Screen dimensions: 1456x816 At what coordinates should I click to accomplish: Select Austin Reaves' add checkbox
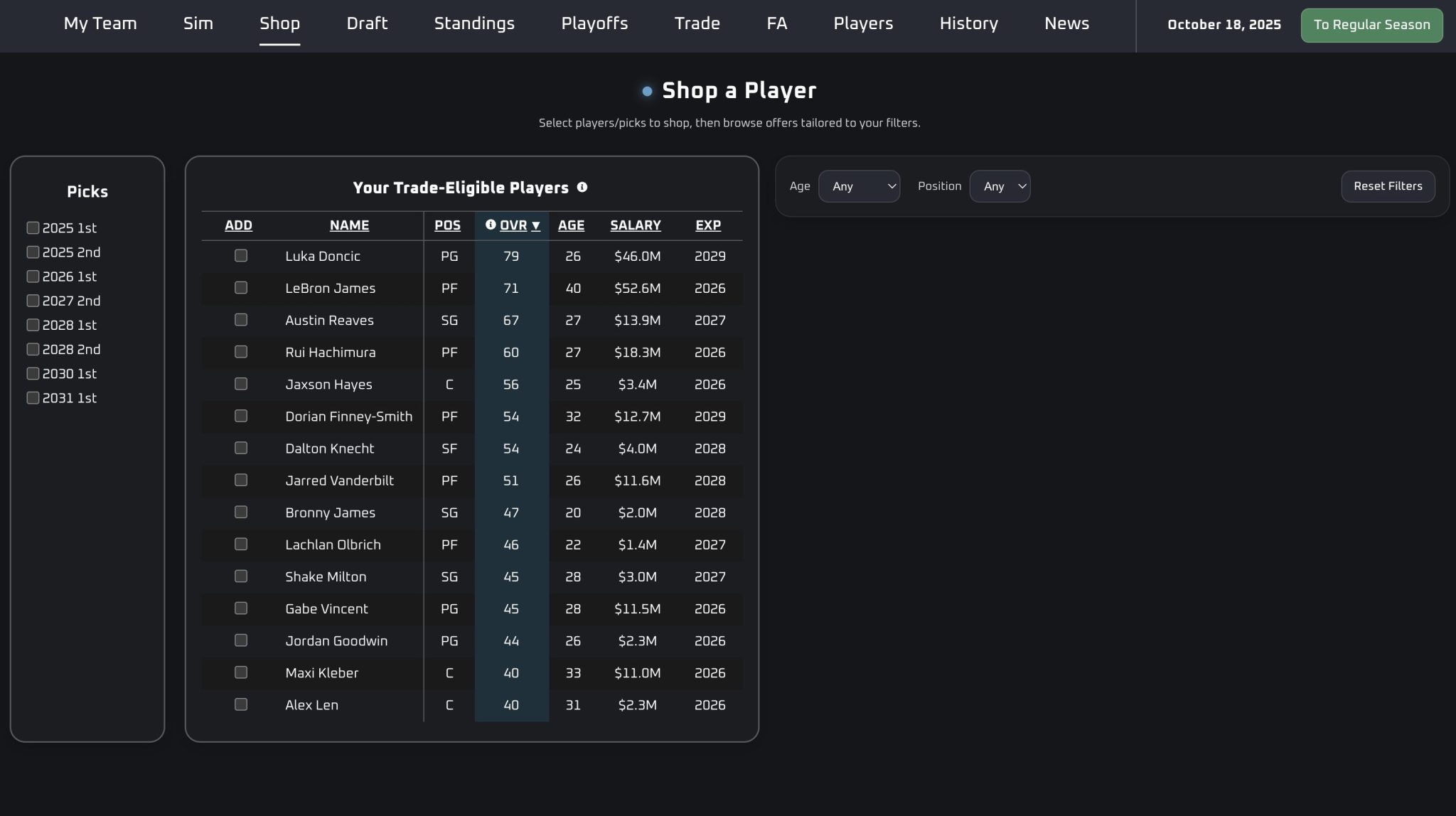(x=241, y=320)
